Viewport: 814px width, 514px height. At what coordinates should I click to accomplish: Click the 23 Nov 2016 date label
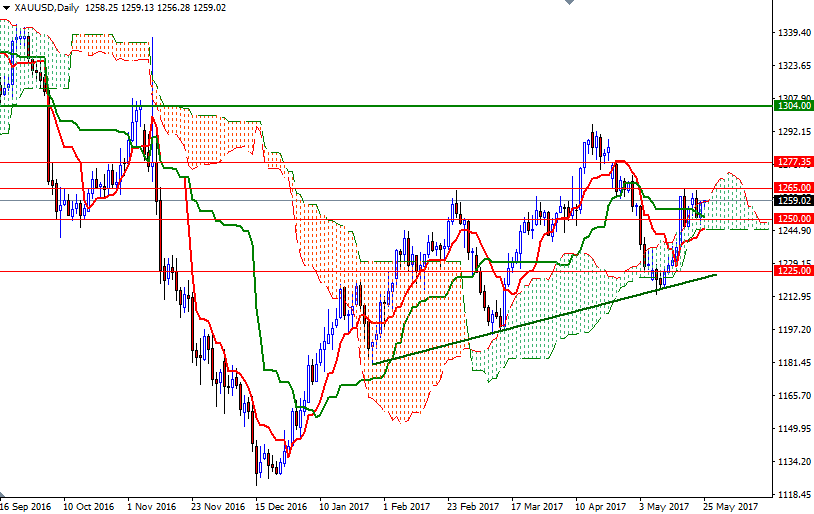(x=218, y=506)
